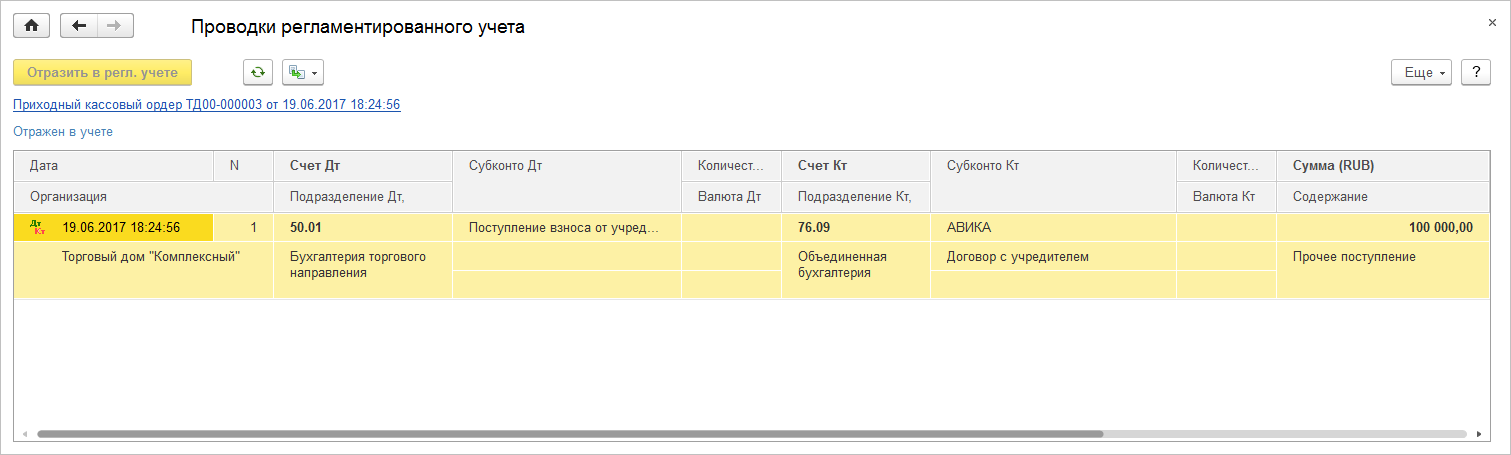1511x455 pixels.
Task: Sort by the Дата column header
Action: pyautogui.click(x=114, y=165)
